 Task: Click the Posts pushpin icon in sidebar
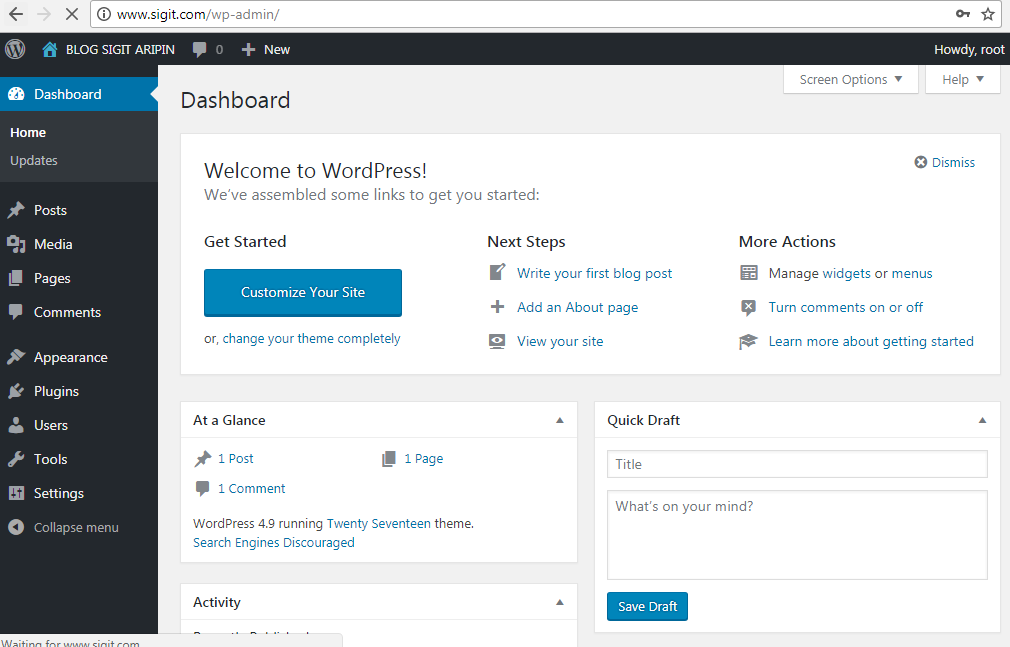coord(16,210)
